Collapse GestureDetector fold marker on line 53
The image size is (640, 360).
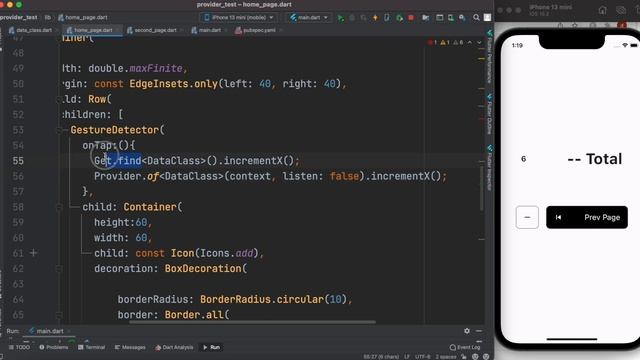(x=59, y=130)
